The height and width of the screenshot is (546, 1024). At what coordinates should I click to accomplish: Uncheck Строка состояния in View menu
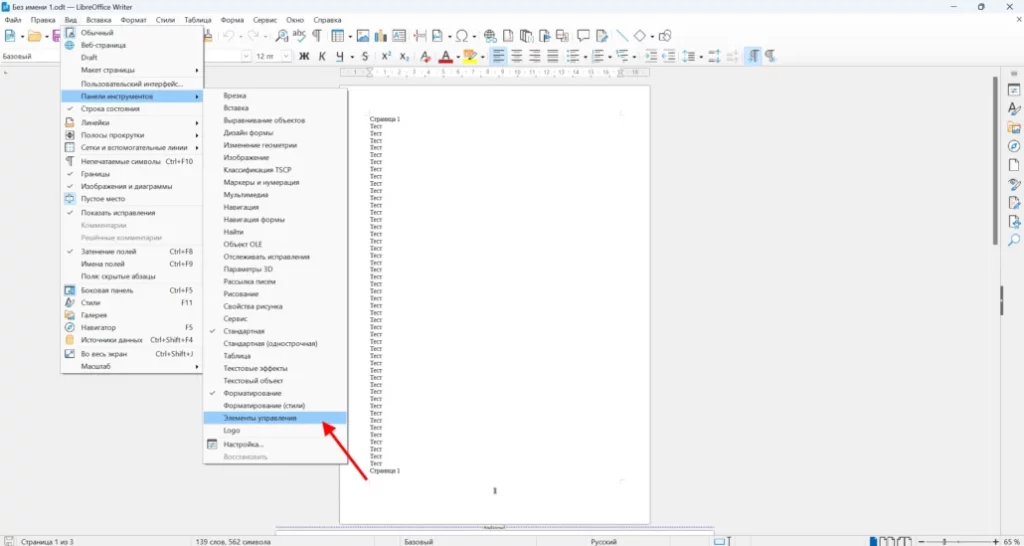tap(132, 109)
